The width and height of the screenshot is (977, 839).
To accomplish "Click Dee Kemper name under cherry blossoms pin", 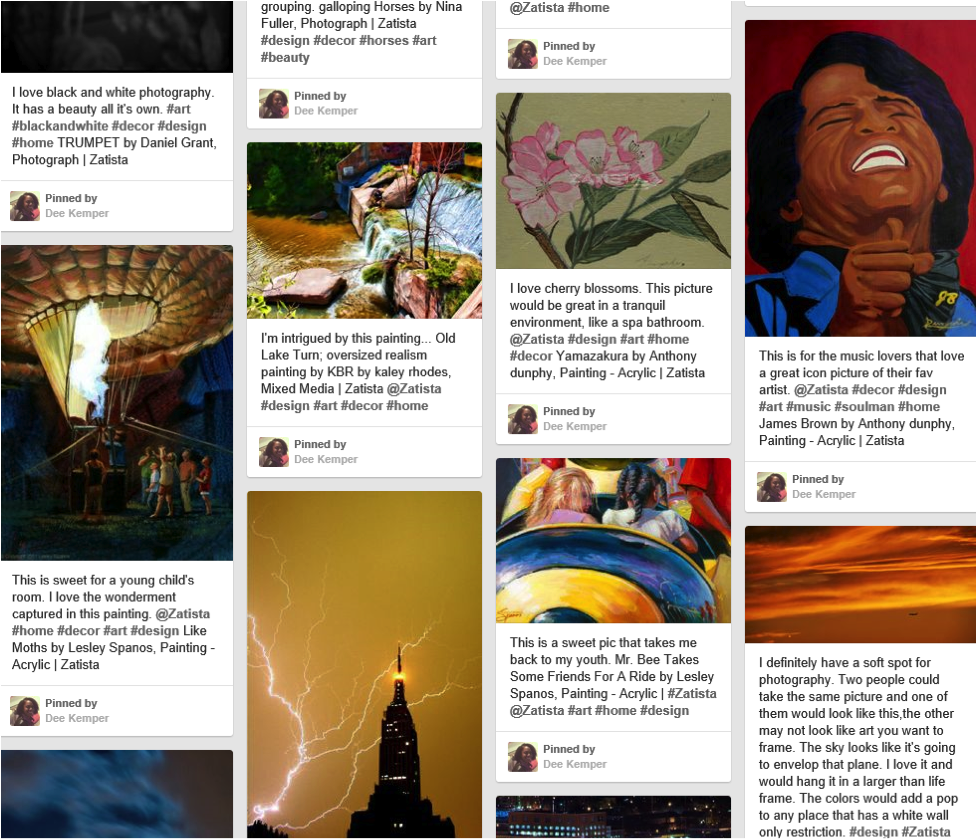I will pos(574,427).
